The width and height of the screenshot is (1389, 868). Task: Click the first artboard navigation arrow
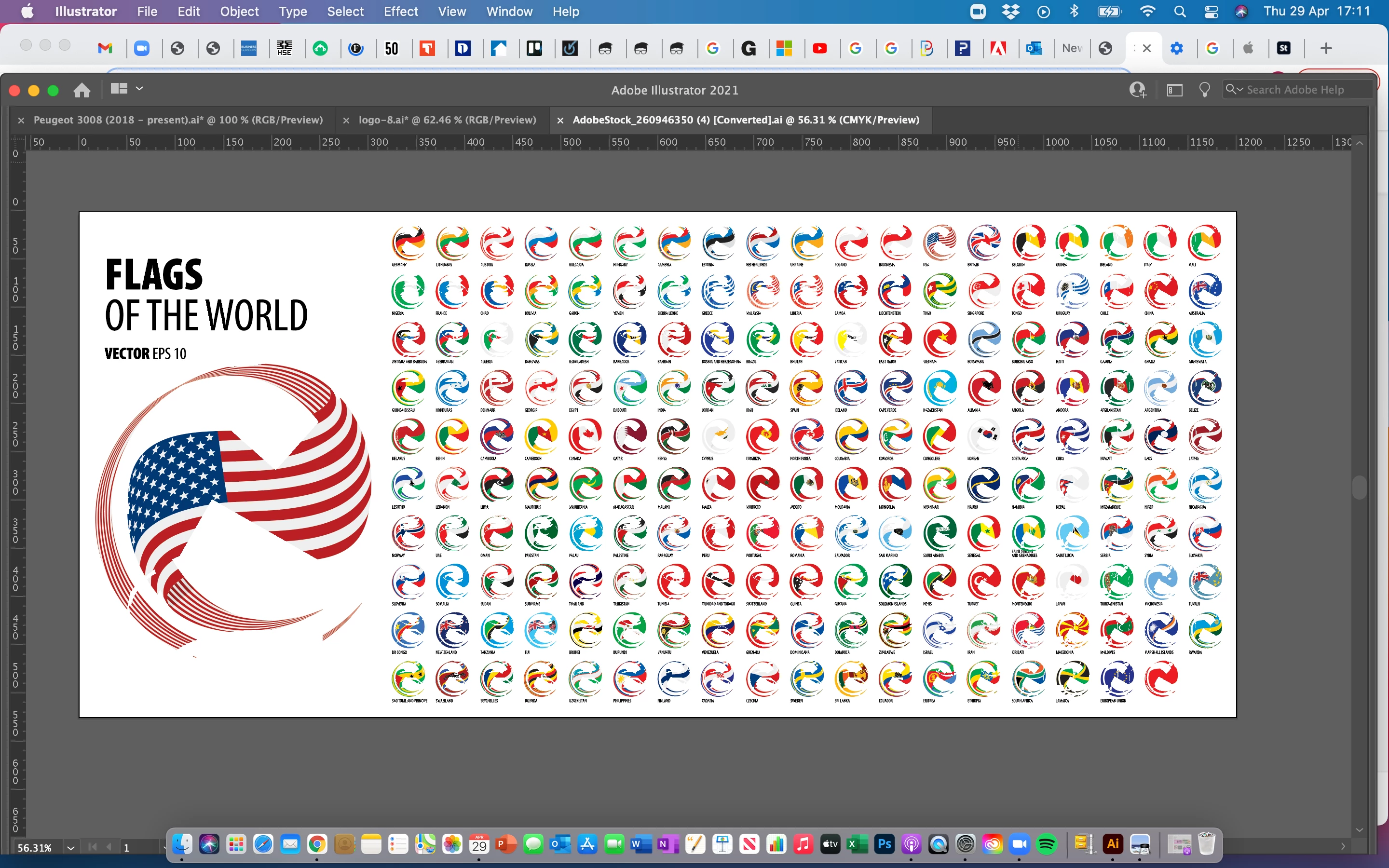tap(93, 847)
